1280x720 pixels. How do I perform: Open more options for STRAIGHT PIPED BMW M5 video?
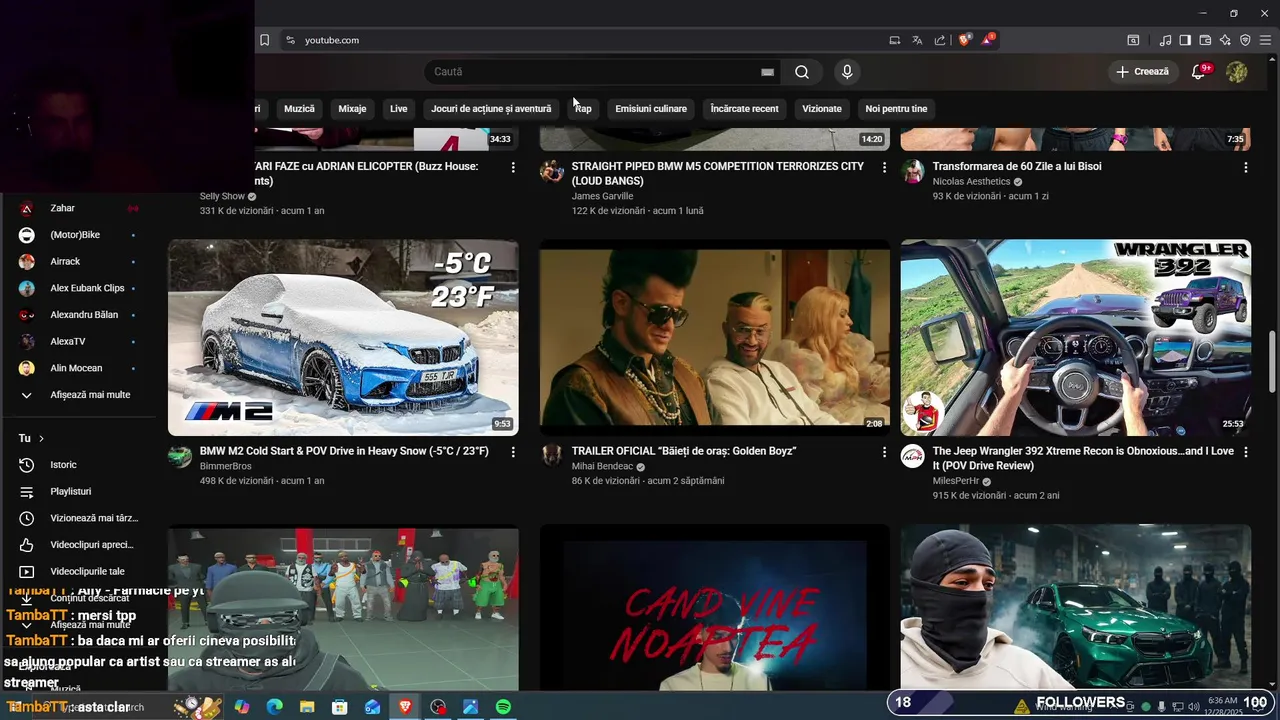884,167
